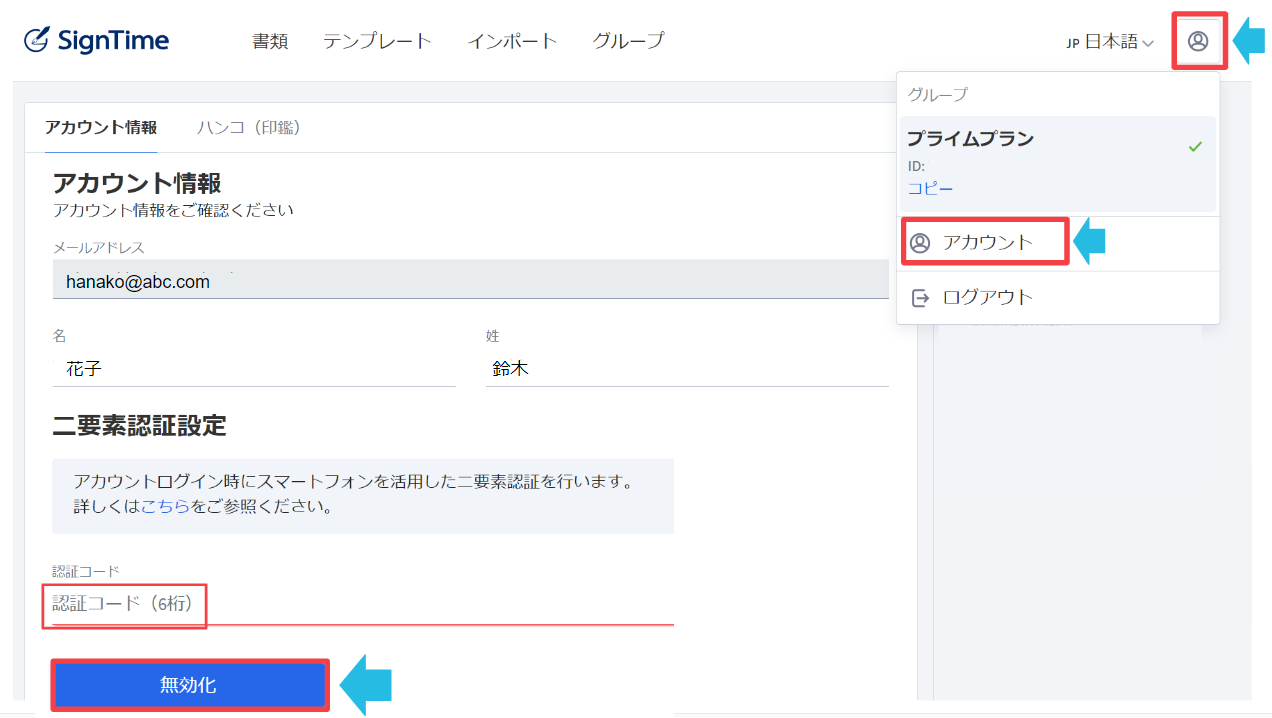Switch to the アカウント情報 tab
The height and width of the screenshot is (718, 1272).
tap(101, 128)
